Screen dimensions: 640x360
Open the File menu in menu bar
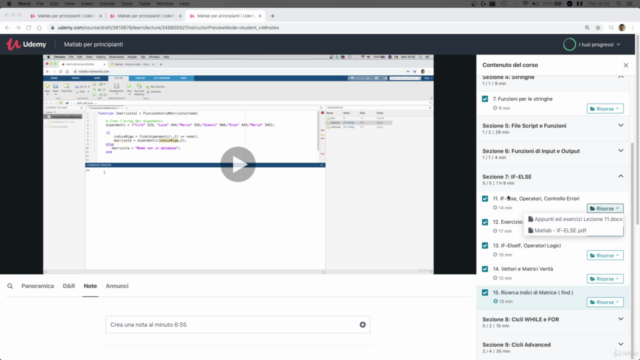click(x=40, y=4)
